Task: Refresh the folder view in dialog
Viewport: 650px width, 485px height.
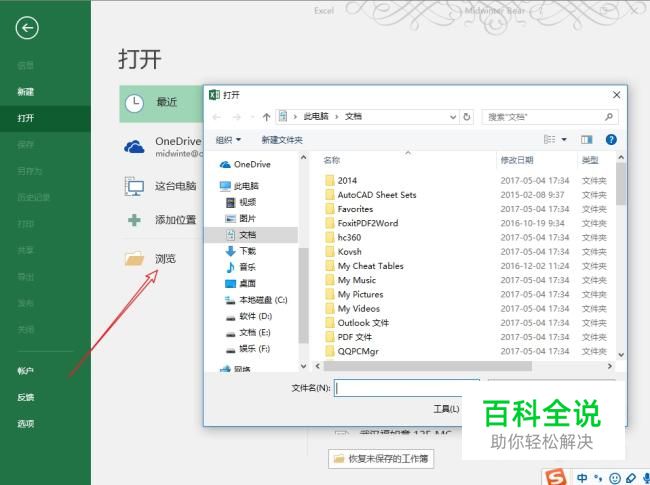Action: [x=467, y=117]
